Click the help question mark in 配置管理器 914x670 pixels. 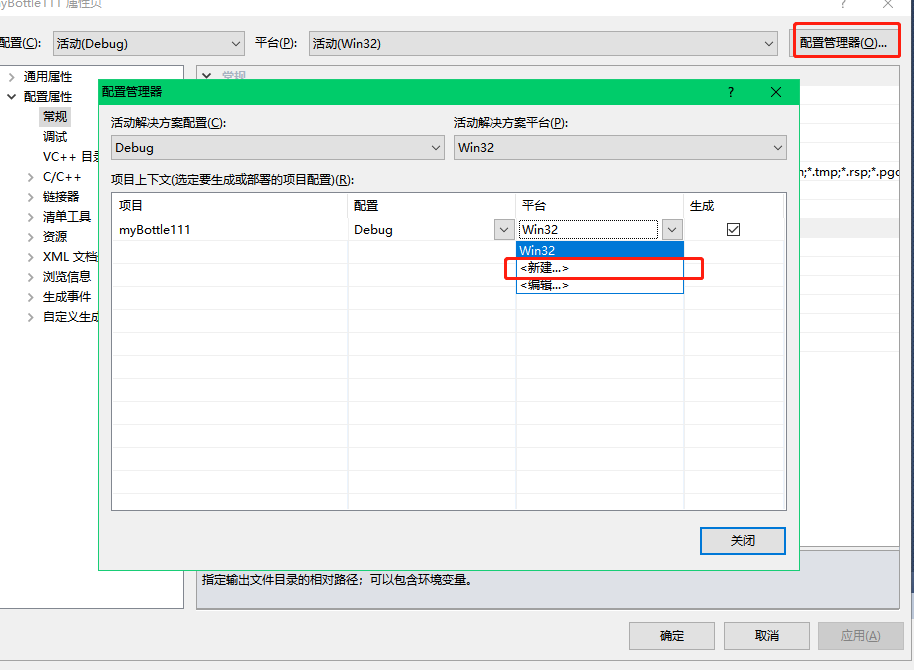[730, 92]
